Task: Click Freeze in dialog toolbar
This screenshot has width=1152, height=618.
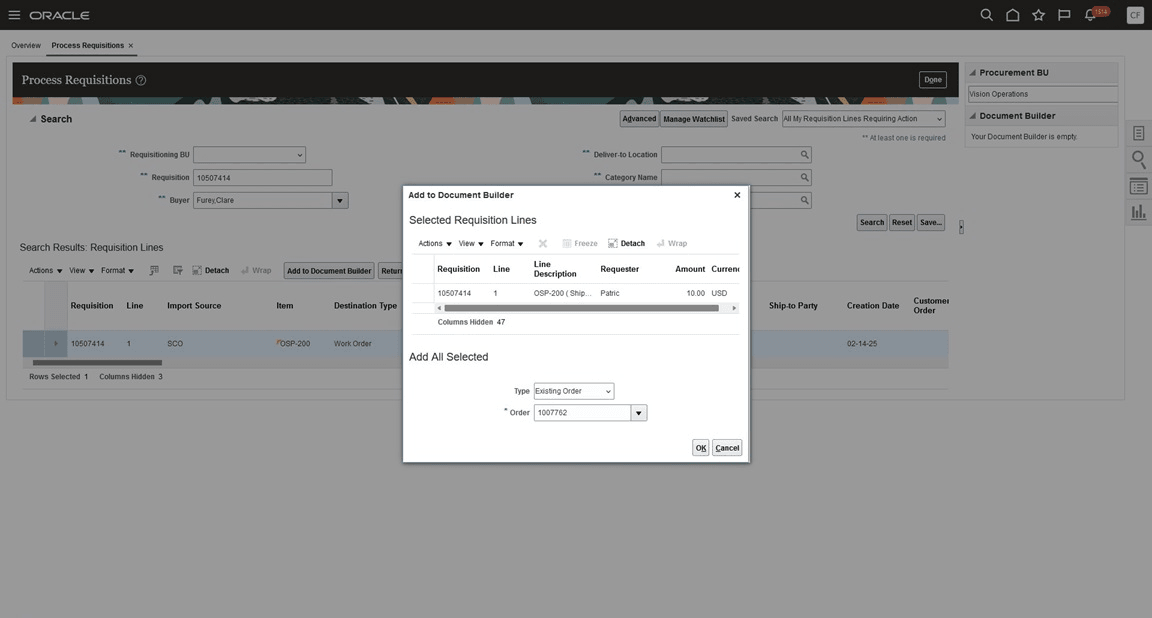Action: (580, 243)
